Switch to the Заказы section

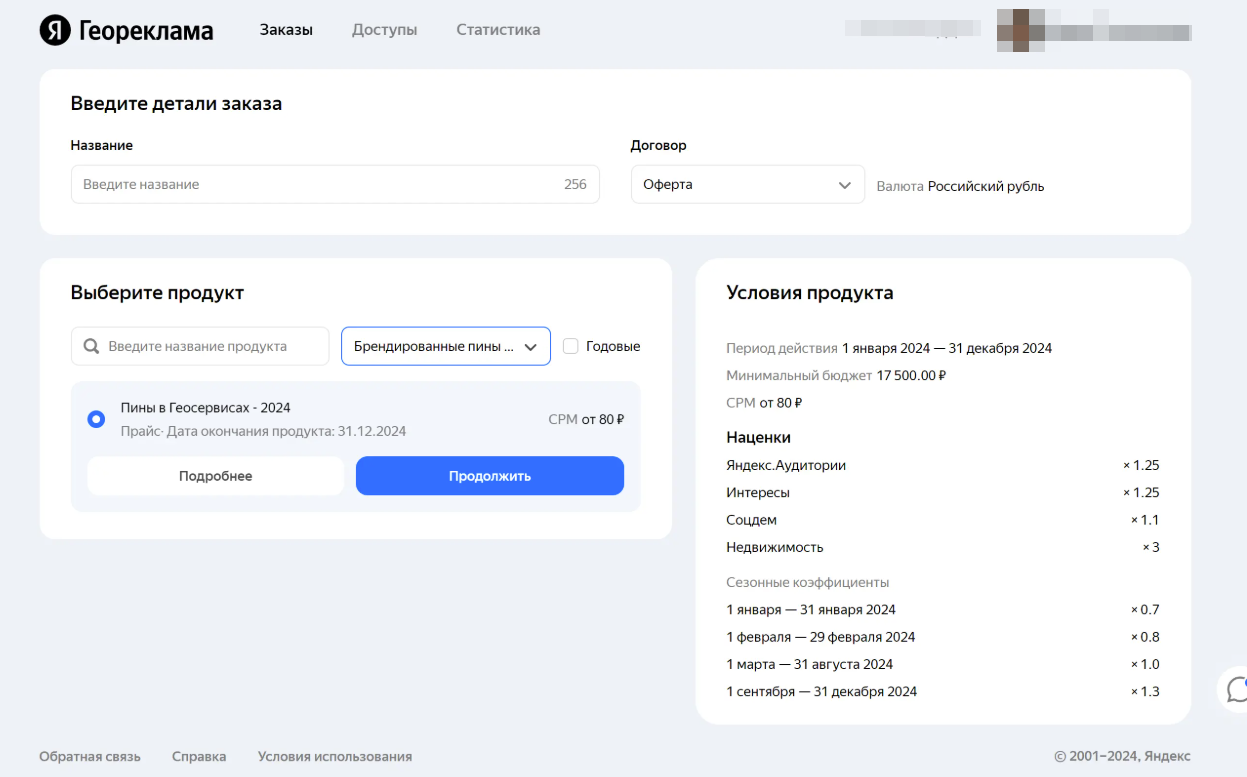tap(285, 29)
